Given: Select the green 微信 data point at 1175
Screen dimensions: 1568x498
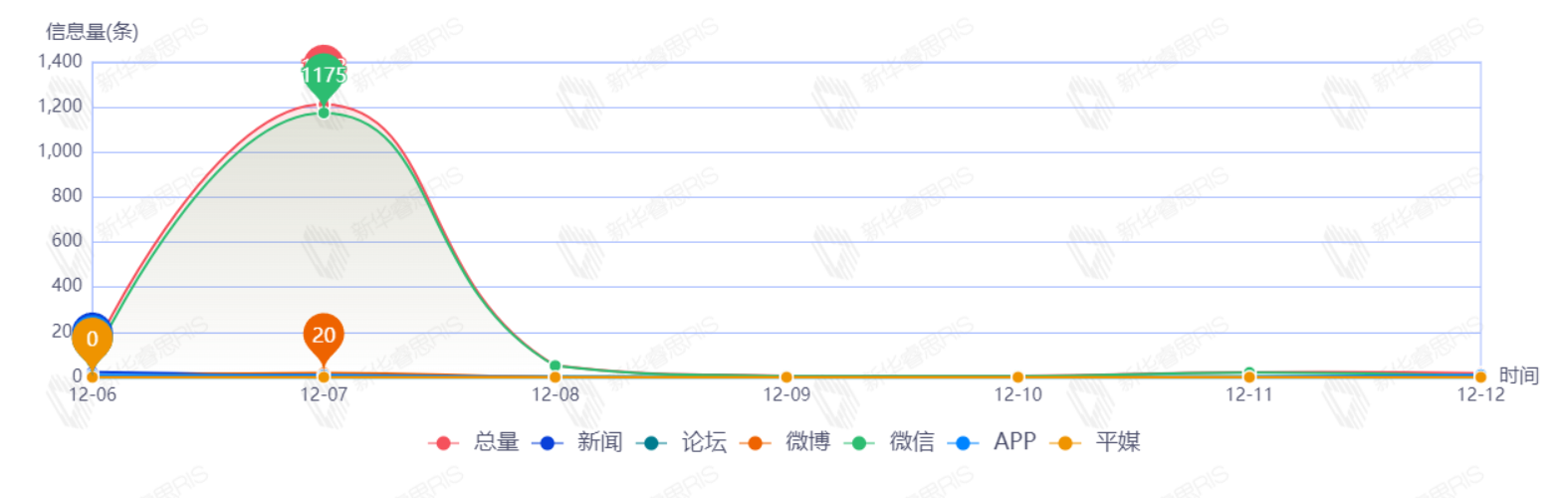Looking at the screenshot, I should (x=324, y=113).
